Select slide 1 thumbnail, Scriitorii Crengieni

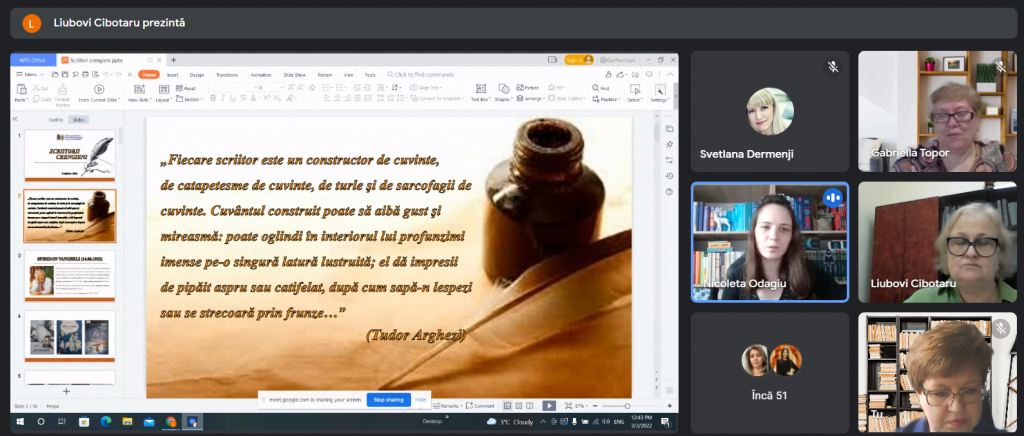(70, 155)
